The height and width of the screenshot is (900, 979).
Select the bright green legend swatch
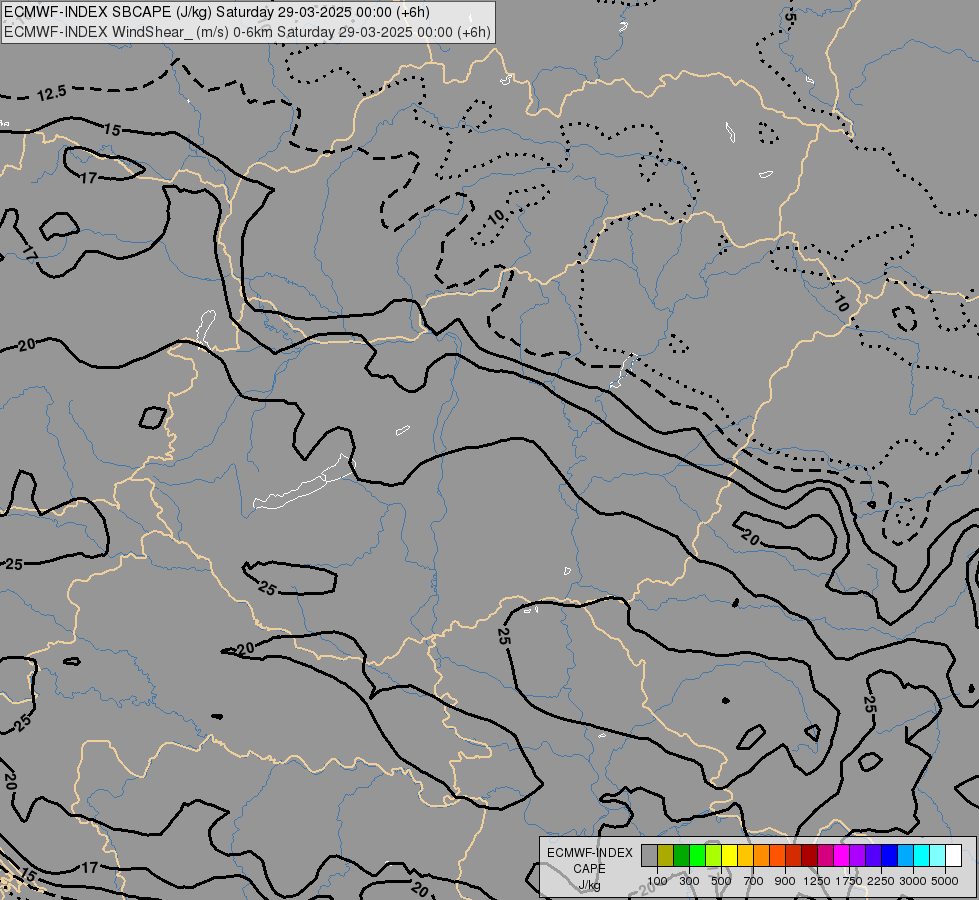click(x=697, y=856)
